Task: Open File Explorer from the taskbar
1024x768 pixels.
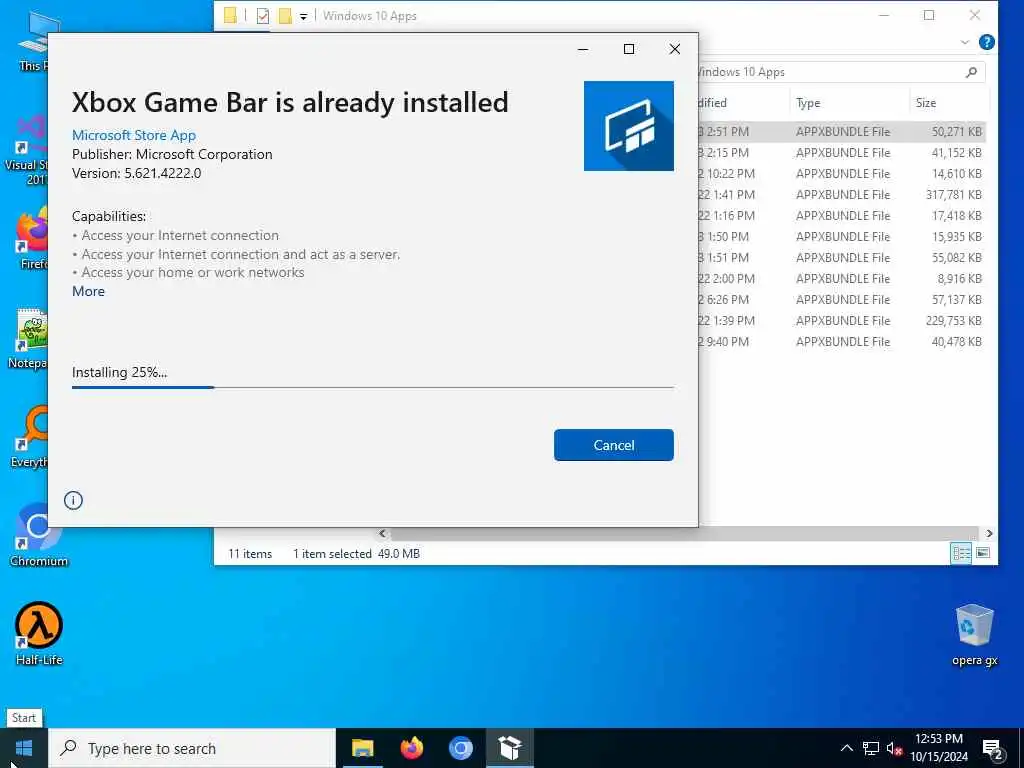Action: point(362,748)
